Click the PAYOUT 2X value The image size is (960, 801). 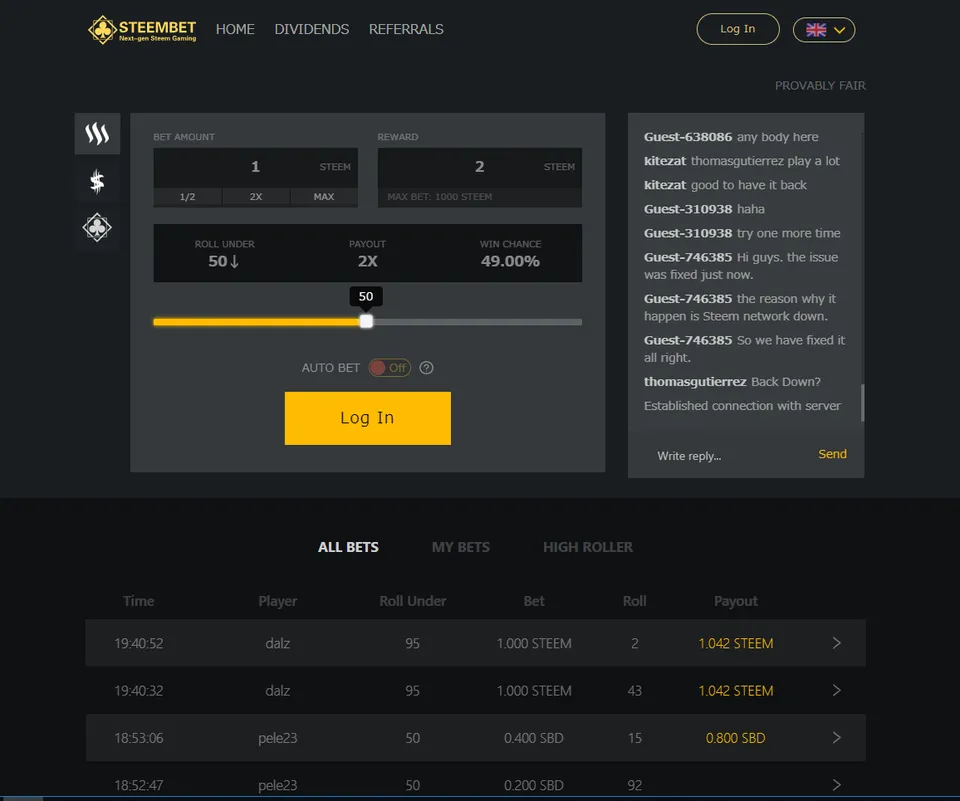click(x=367, y=261)
